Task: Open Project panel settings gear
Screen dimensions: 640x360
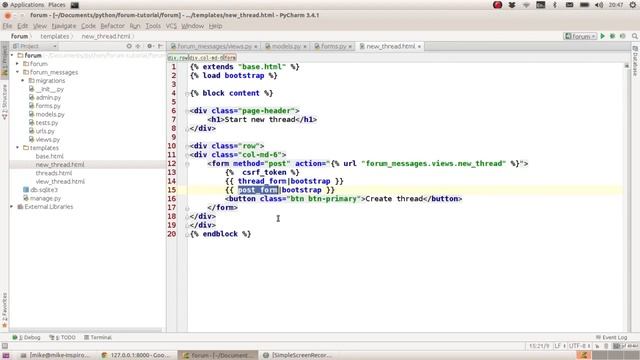Action: click(x=150, y=46)
